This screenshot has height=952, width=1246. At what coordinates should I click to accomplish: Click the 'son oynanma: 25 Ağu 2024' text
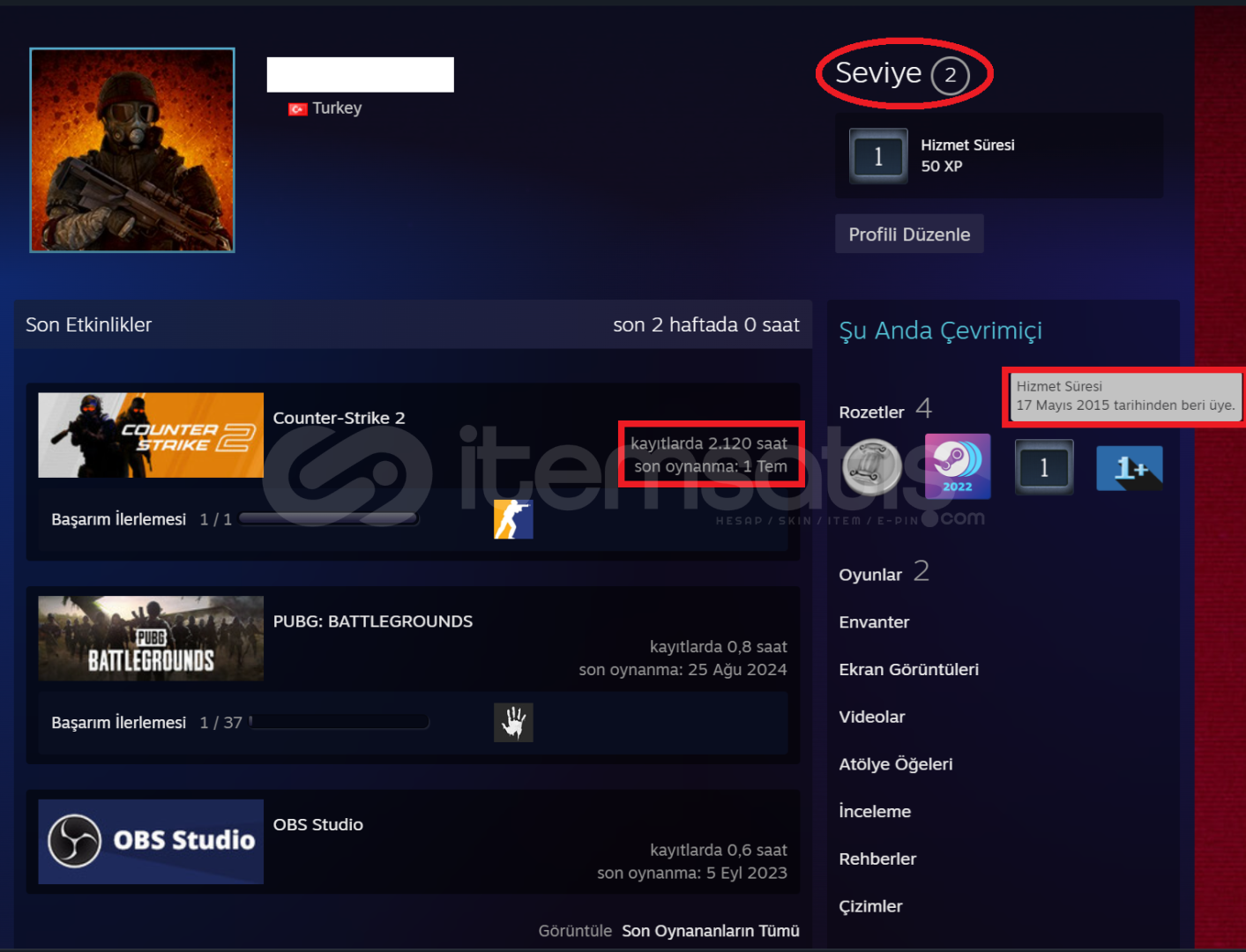(683, 670)
